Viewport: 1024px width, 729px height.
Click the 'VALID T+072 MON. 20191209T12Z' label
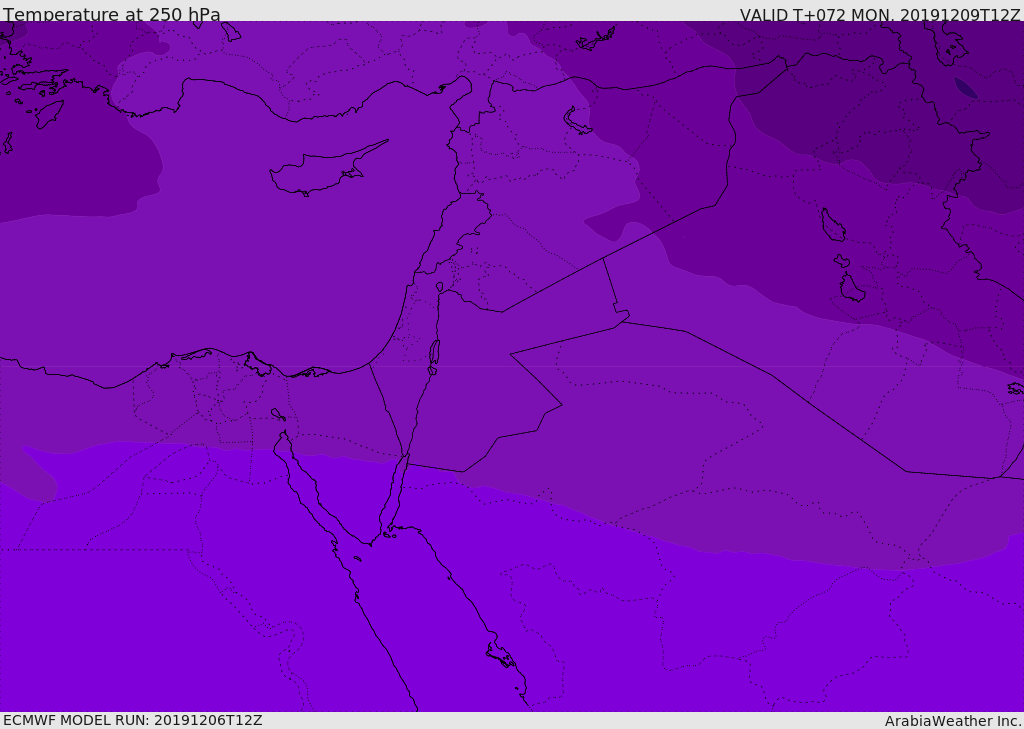(880, 14)
